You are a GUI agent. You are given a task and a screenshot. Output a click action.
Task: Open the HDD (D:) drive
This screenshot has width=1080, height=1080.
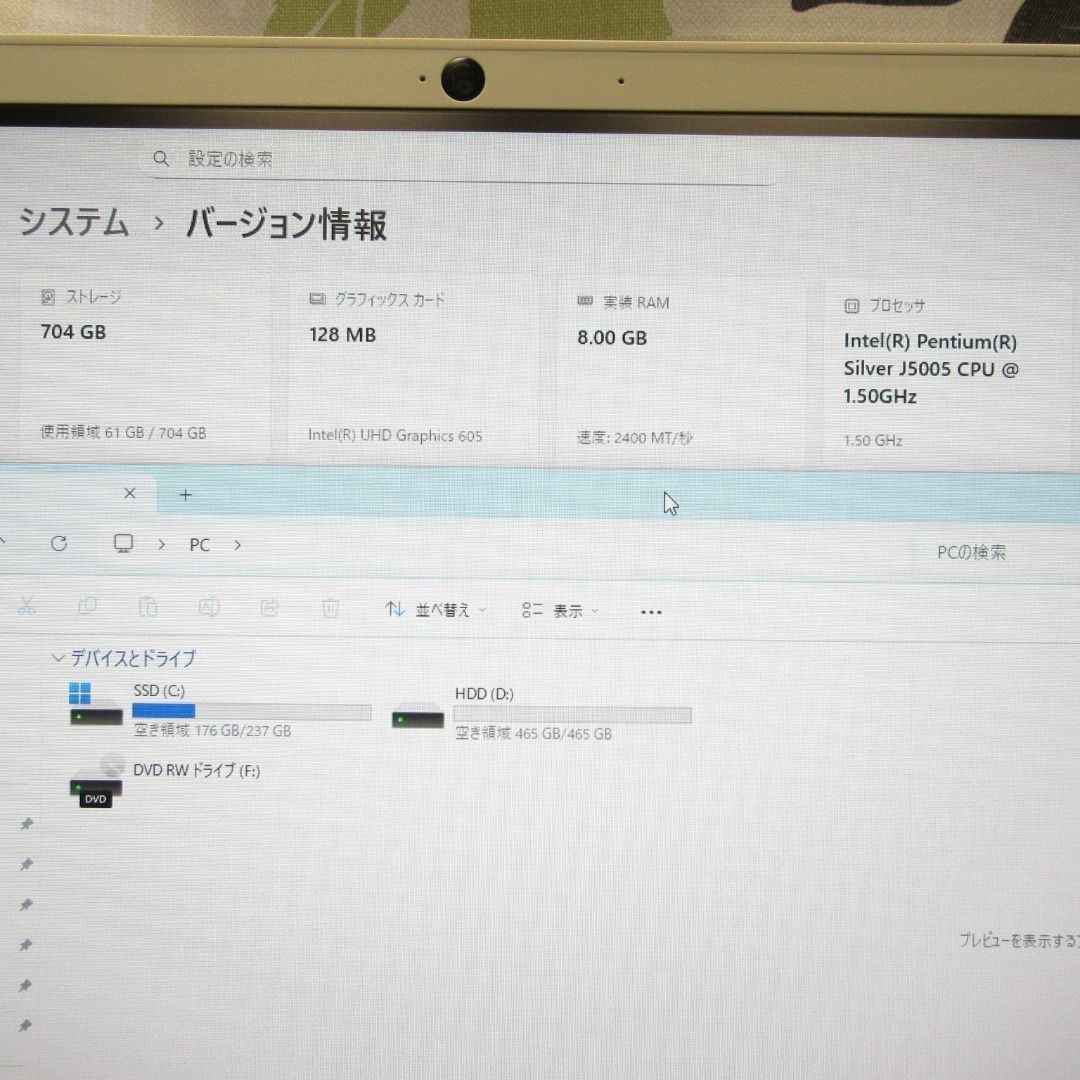click(485, 693)
